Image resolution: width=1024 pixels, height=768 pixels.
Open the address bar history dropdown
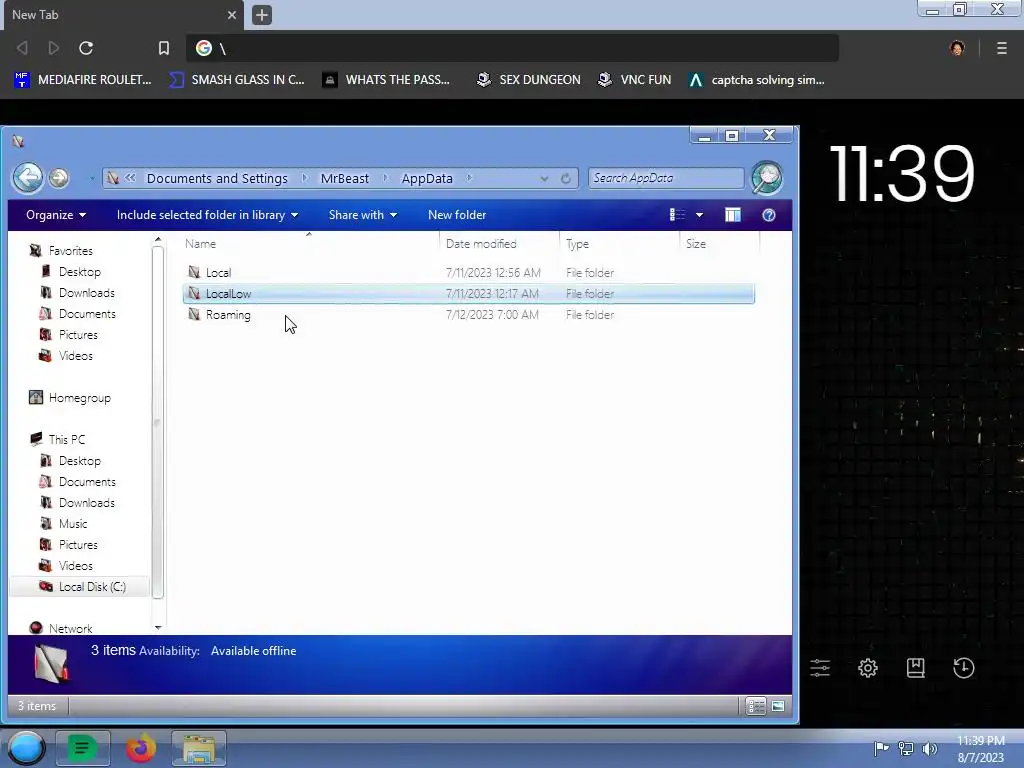coord(544,178)
